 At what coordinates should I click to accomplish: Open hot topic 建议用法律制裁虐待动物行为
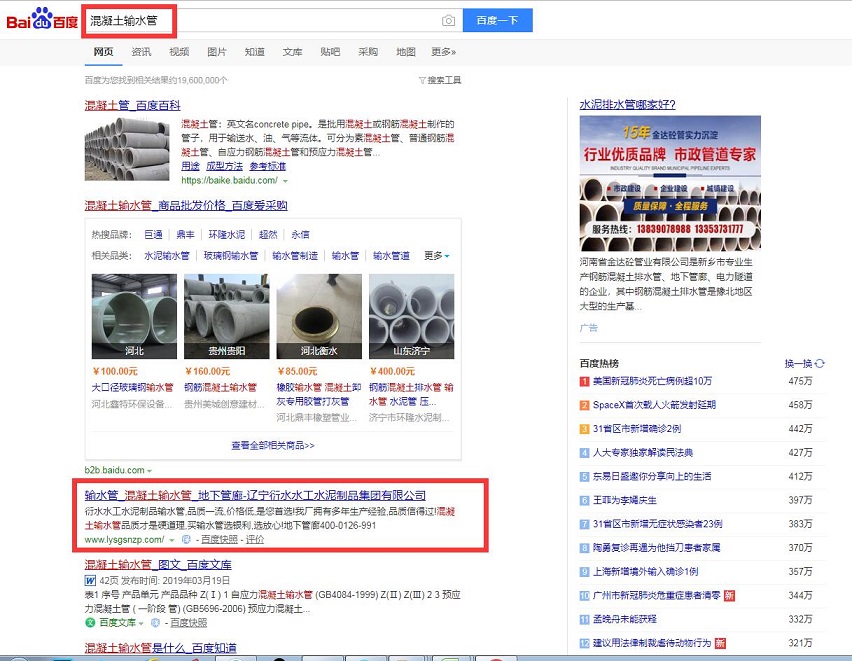[x=651, y=643]
